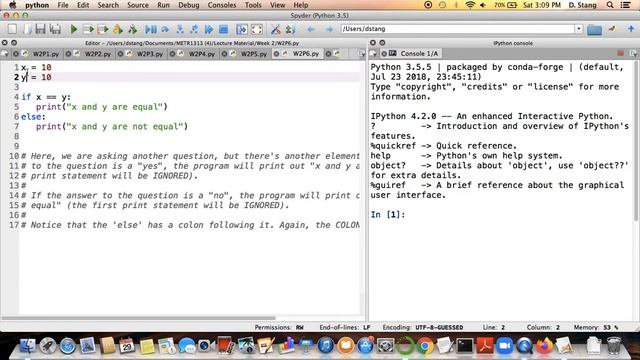Viewport: 640px width, 360px height.
Task: Open the Tools menu
Action: pos(253,5)
